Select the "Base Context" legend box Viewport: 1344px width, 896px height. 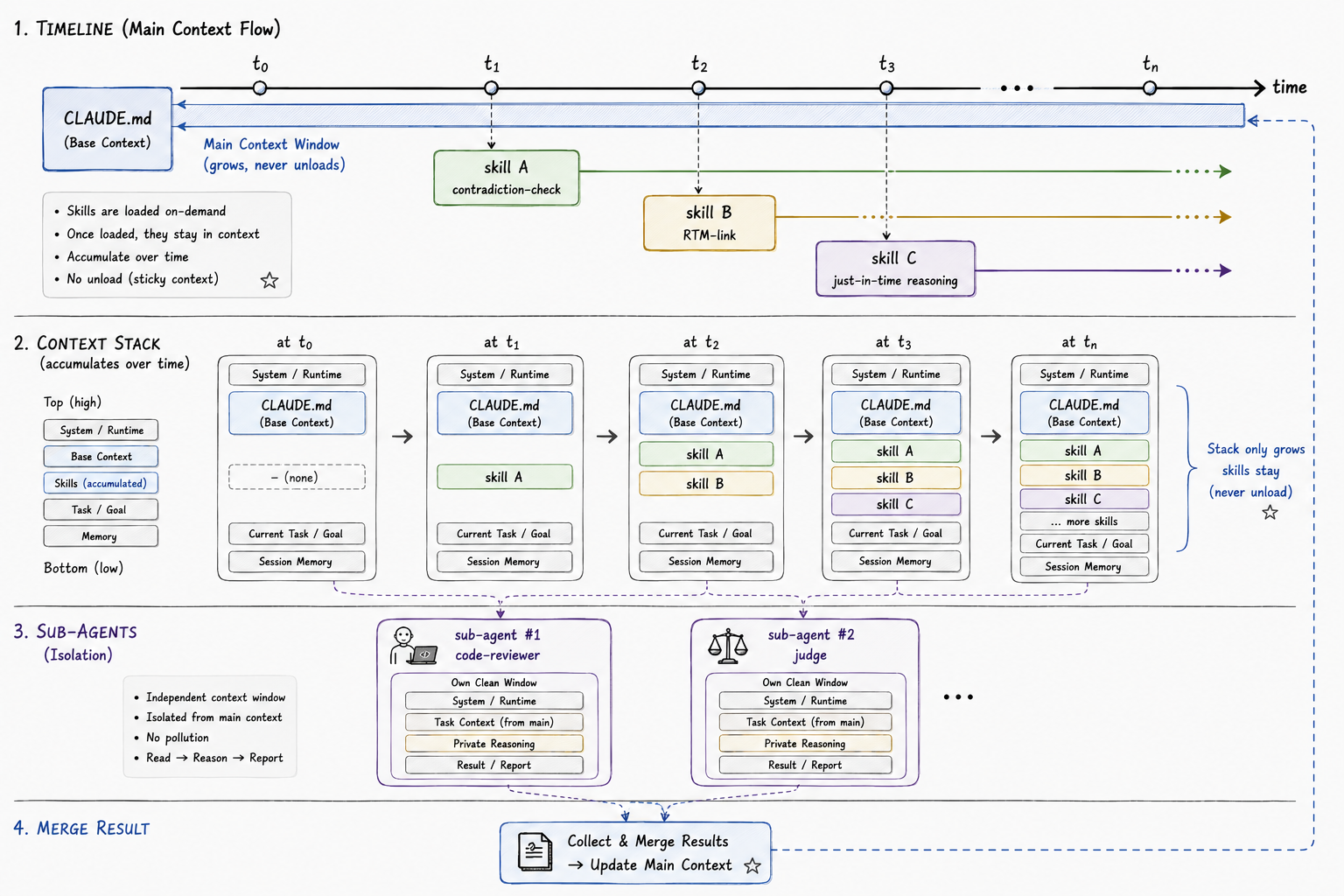101,457
